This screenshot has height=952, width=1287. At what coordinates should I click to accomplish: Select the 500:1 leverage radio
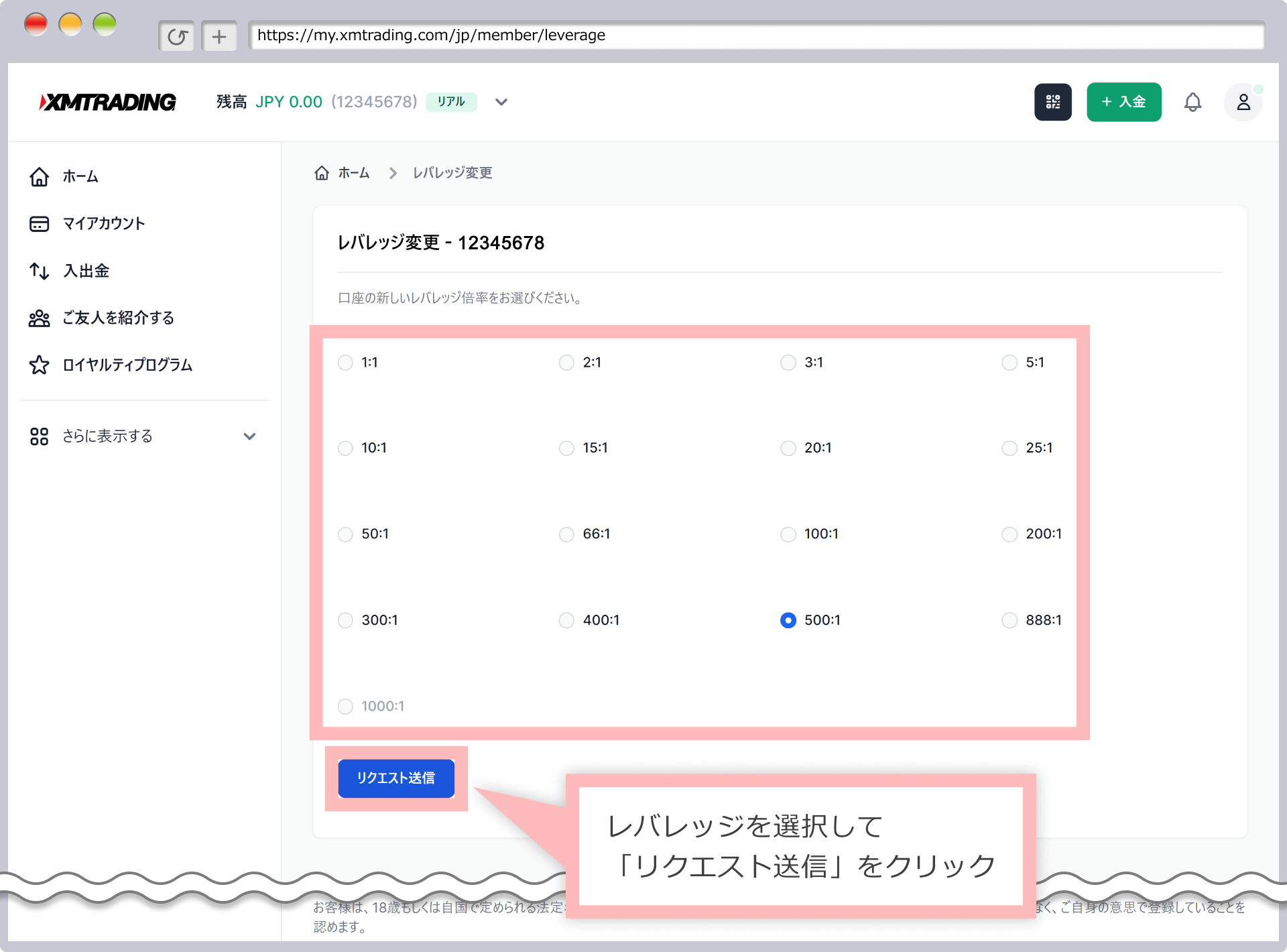[x=788, y=620]
